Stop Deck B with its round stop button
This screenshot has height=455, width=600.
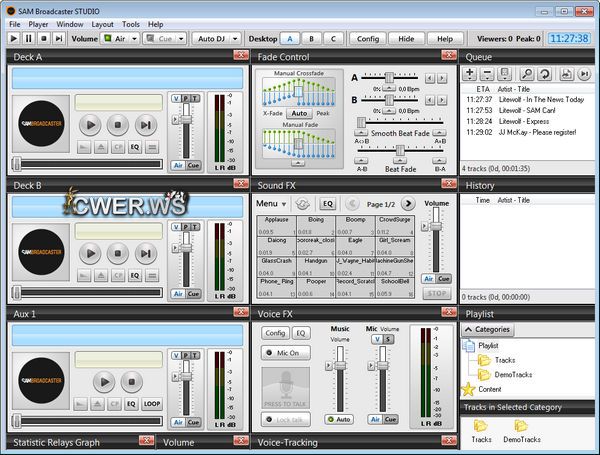tap(118, 253)
